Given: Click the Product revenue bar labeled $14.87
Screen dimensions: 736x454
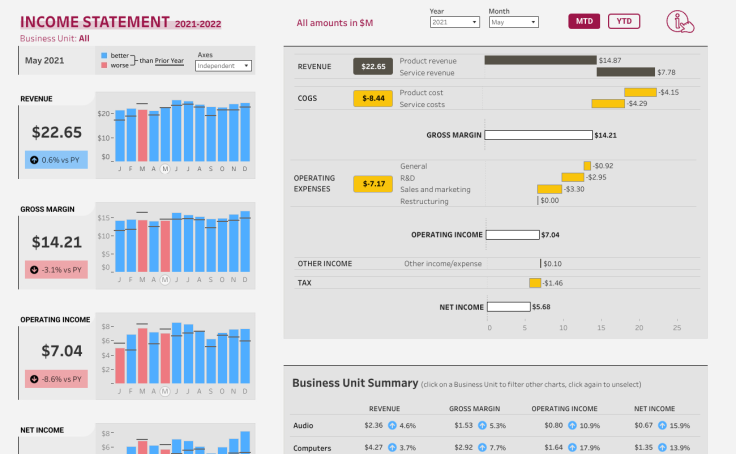Looking at the screenshot, I should click(540, 60).
